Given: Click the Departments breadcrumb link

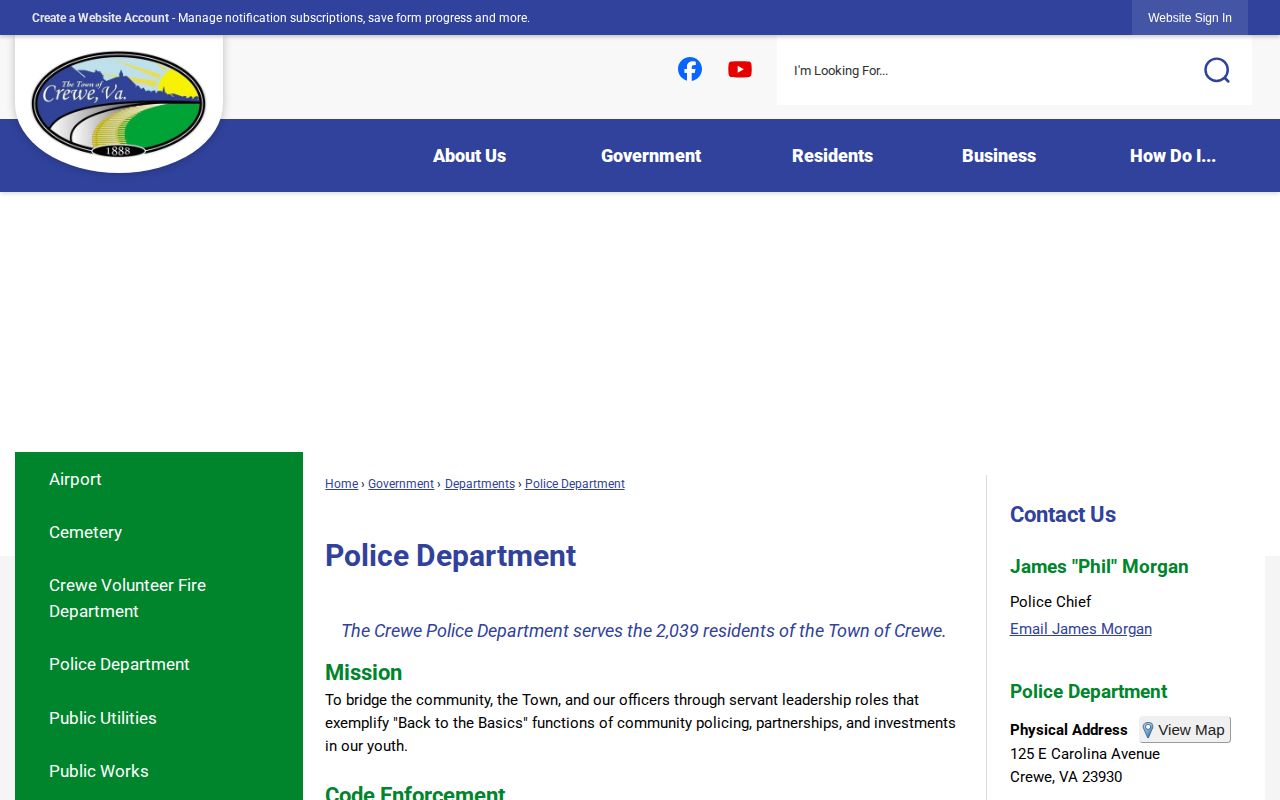Looking at the screenshot, I should [480, 484].
